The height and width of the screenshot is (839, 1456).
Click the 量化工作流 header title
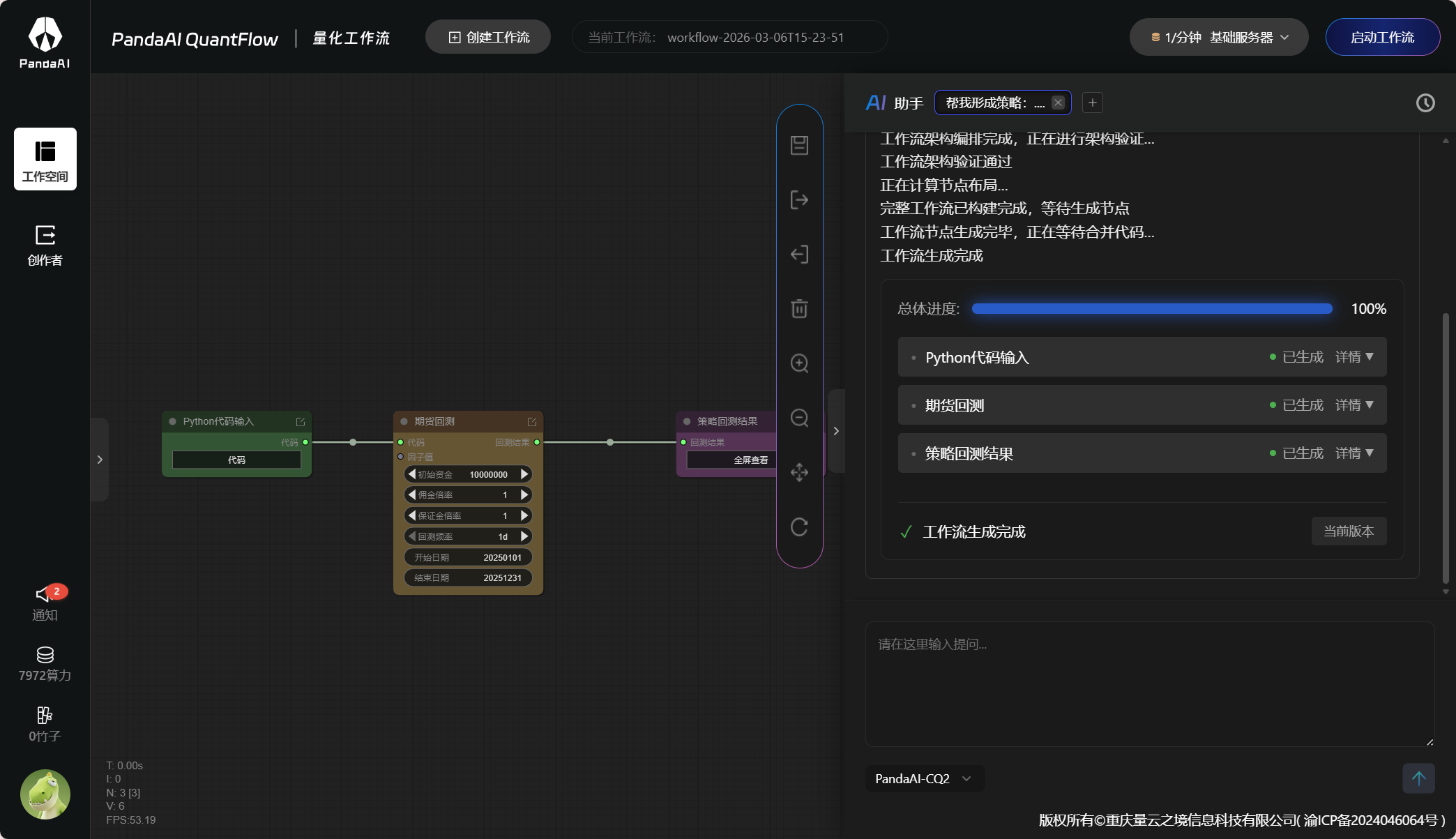point(351,38)
